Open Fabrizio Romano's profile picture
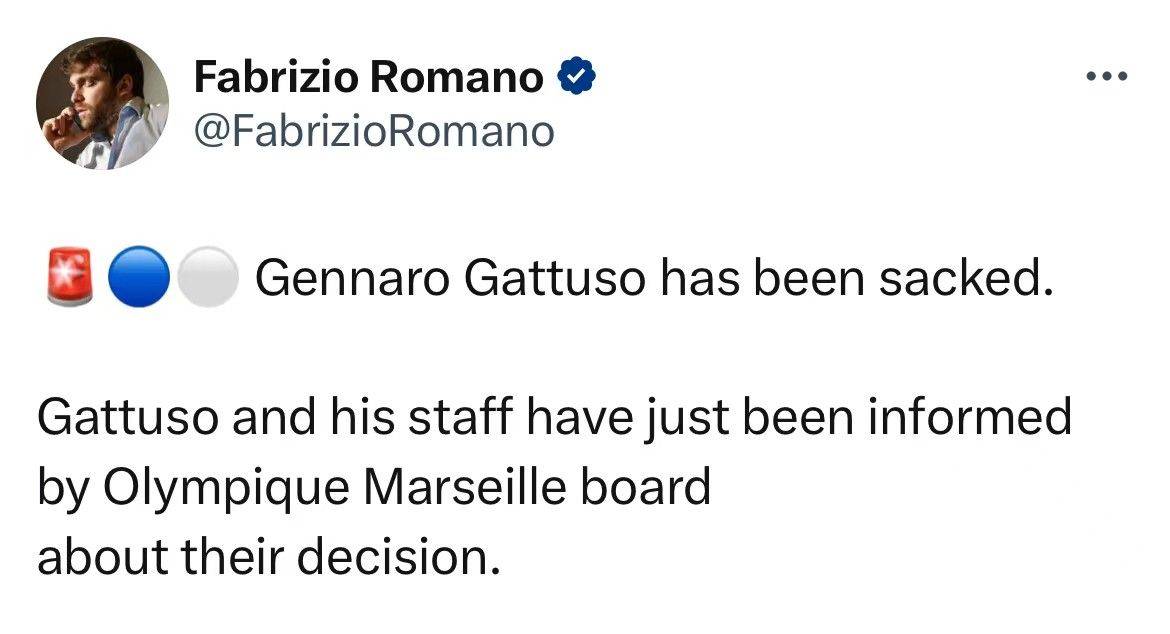Image resolution: width=1170 pixels, height=634 pixels. (102, 104)
